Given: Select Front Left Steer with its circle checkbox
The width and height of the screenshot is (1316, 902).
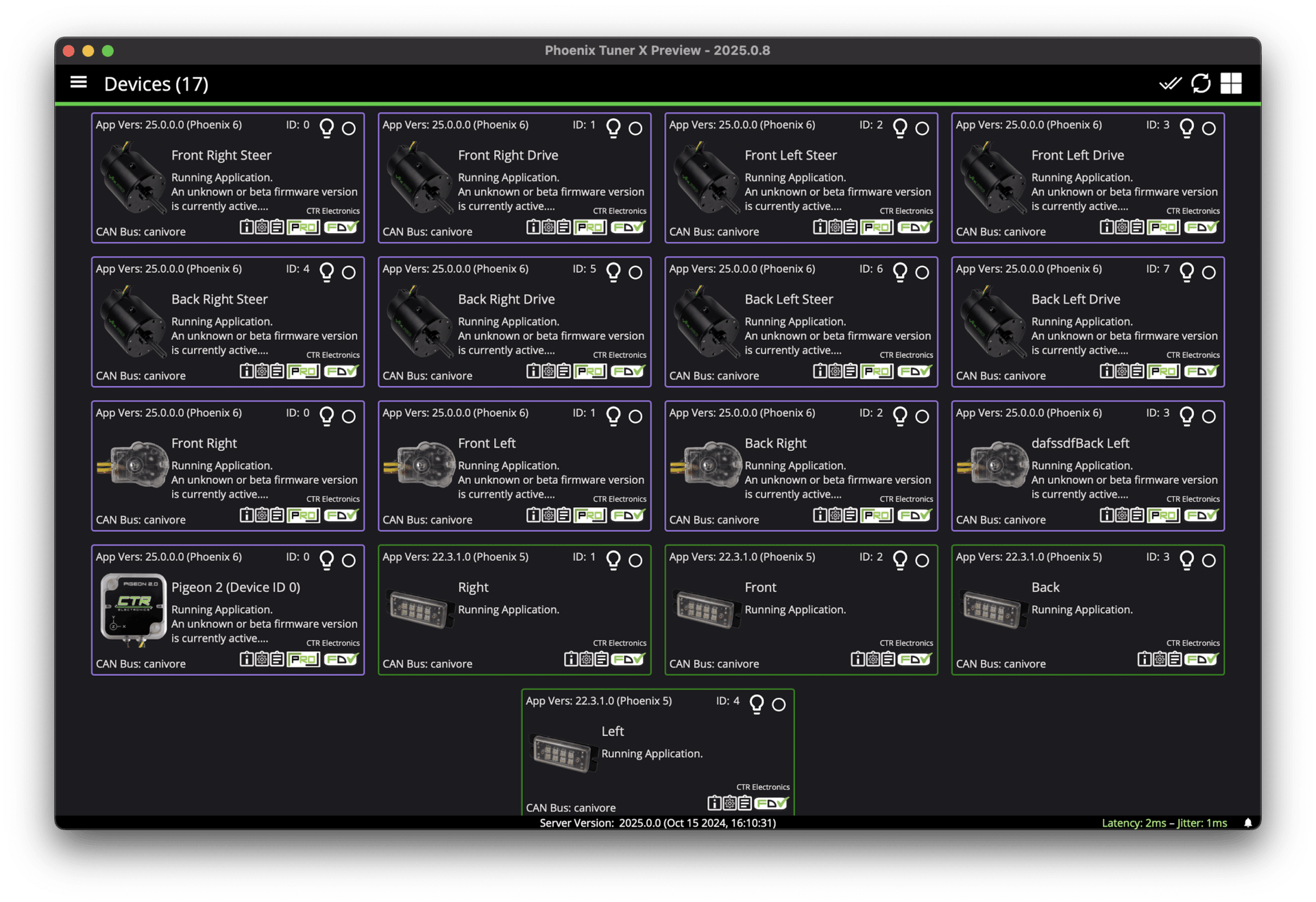Looking at the screenshot, I should (922, 128).
